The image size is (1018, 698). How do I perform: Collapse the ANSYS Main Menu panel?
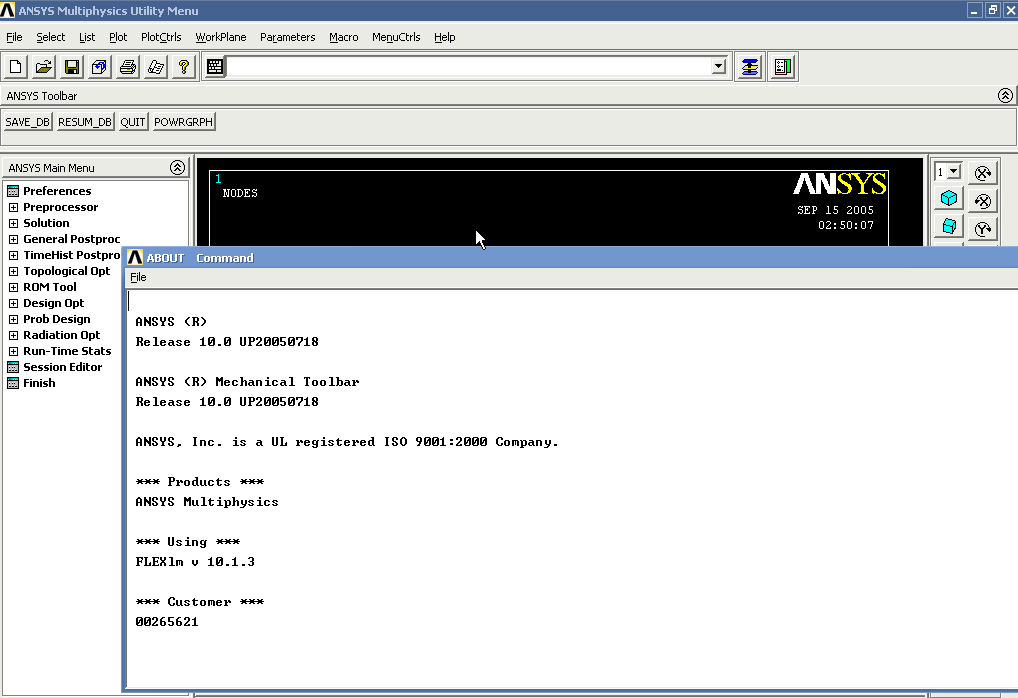pos(177,168)
